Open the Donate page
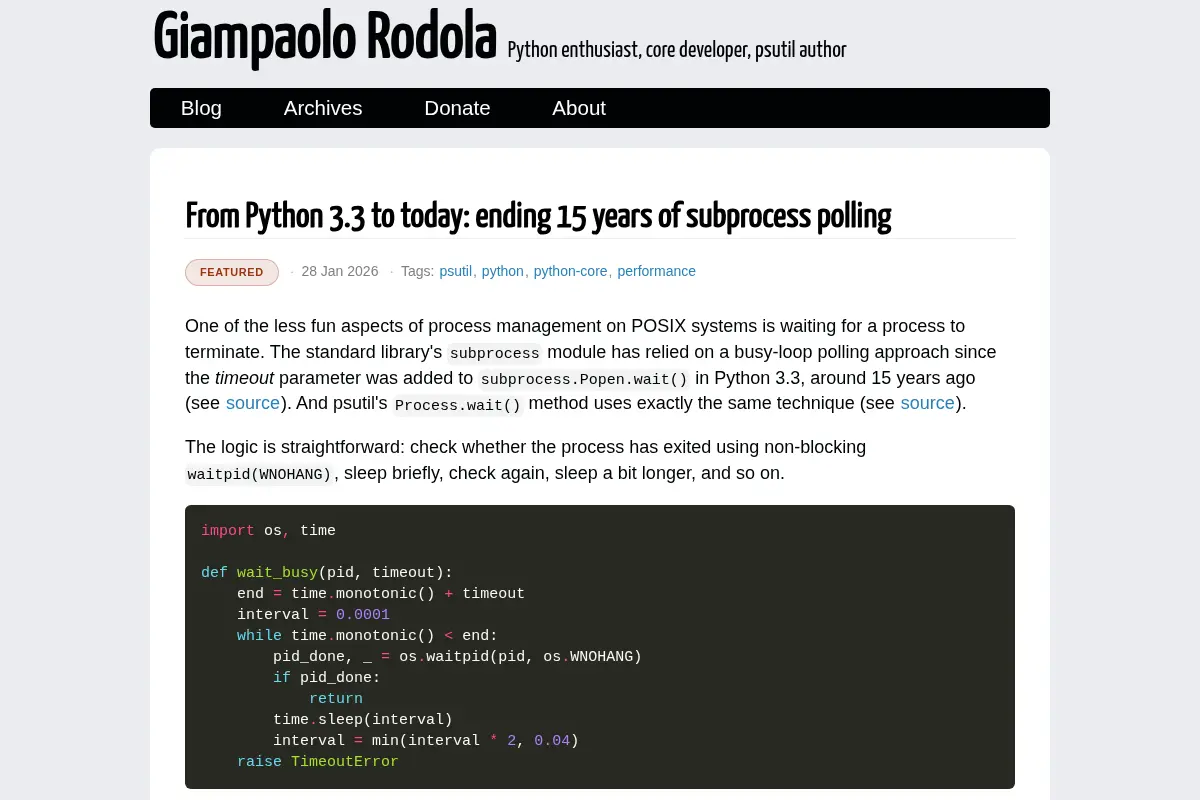The width and height of the screenshot is (1200, 800). point(457,108)
